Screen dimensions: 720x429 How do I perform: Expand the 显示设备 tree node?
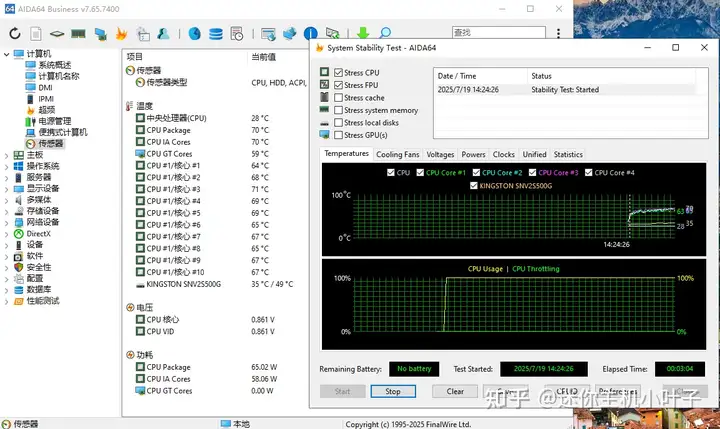[x=6, y=189]
